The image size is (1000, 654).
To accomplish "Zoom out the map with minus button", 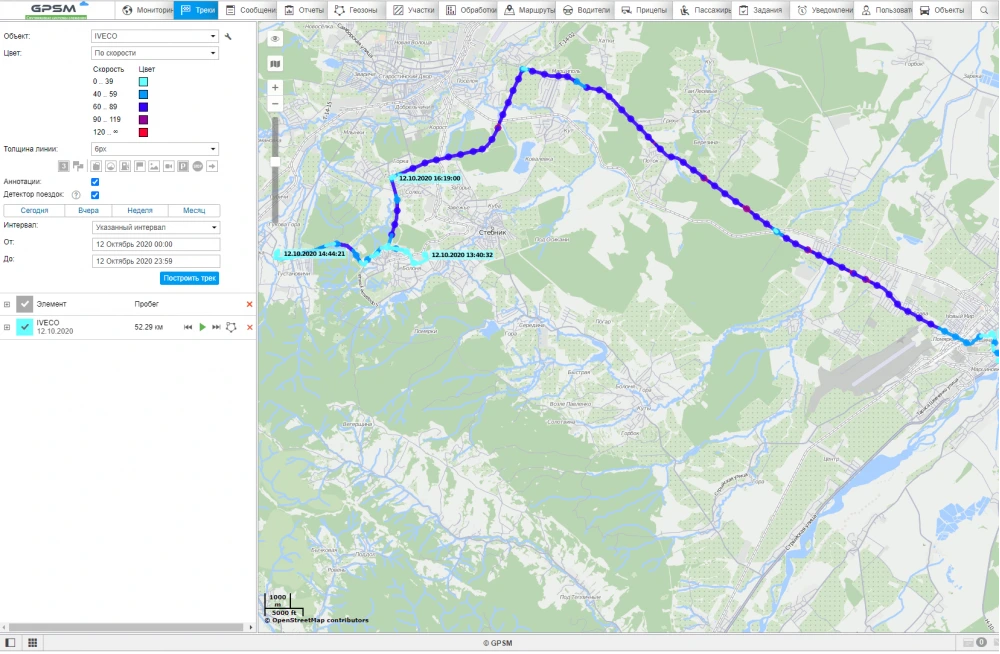I will [x=275, y=104].
